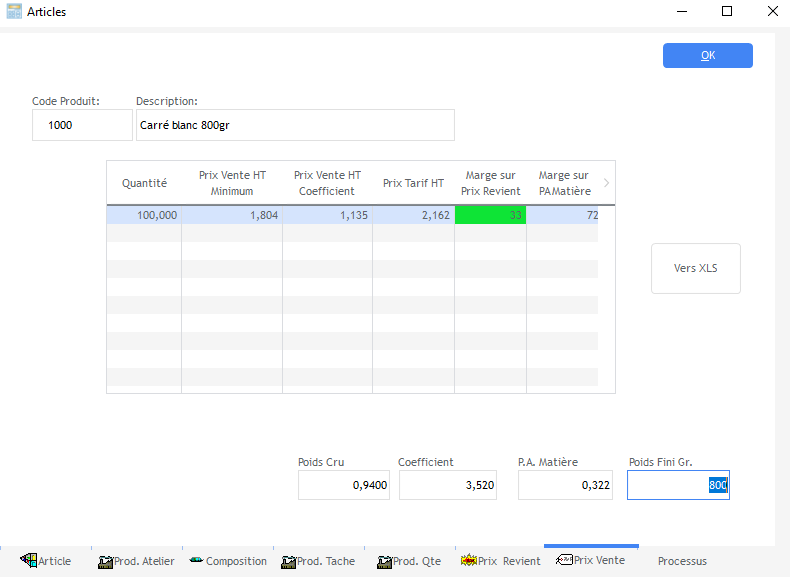
Task: Click the Poids Fini Gr. field
Action: [x=677, y=485]
